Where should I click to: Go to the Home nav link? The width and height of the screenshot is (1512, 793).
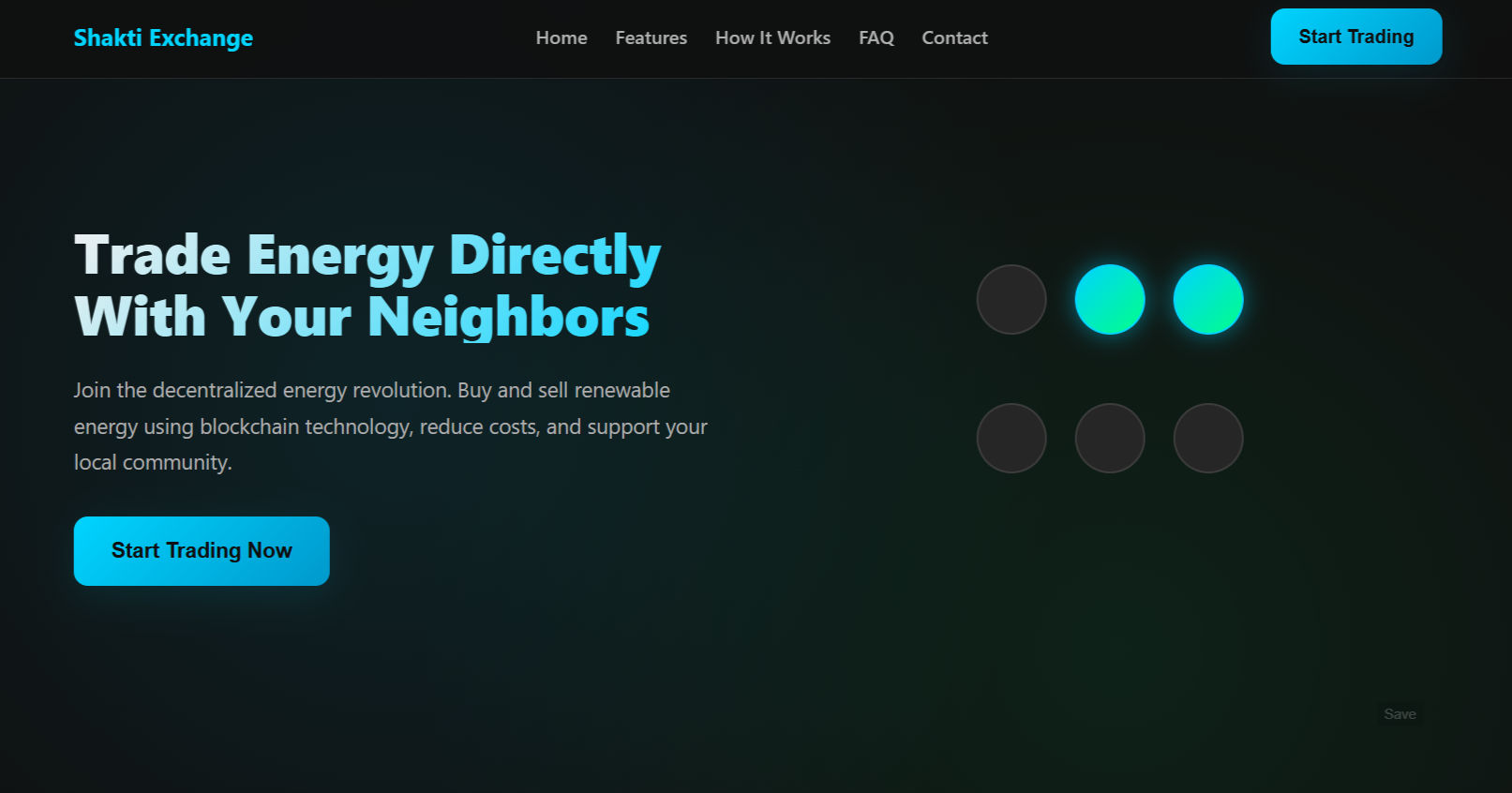(561, 37)
